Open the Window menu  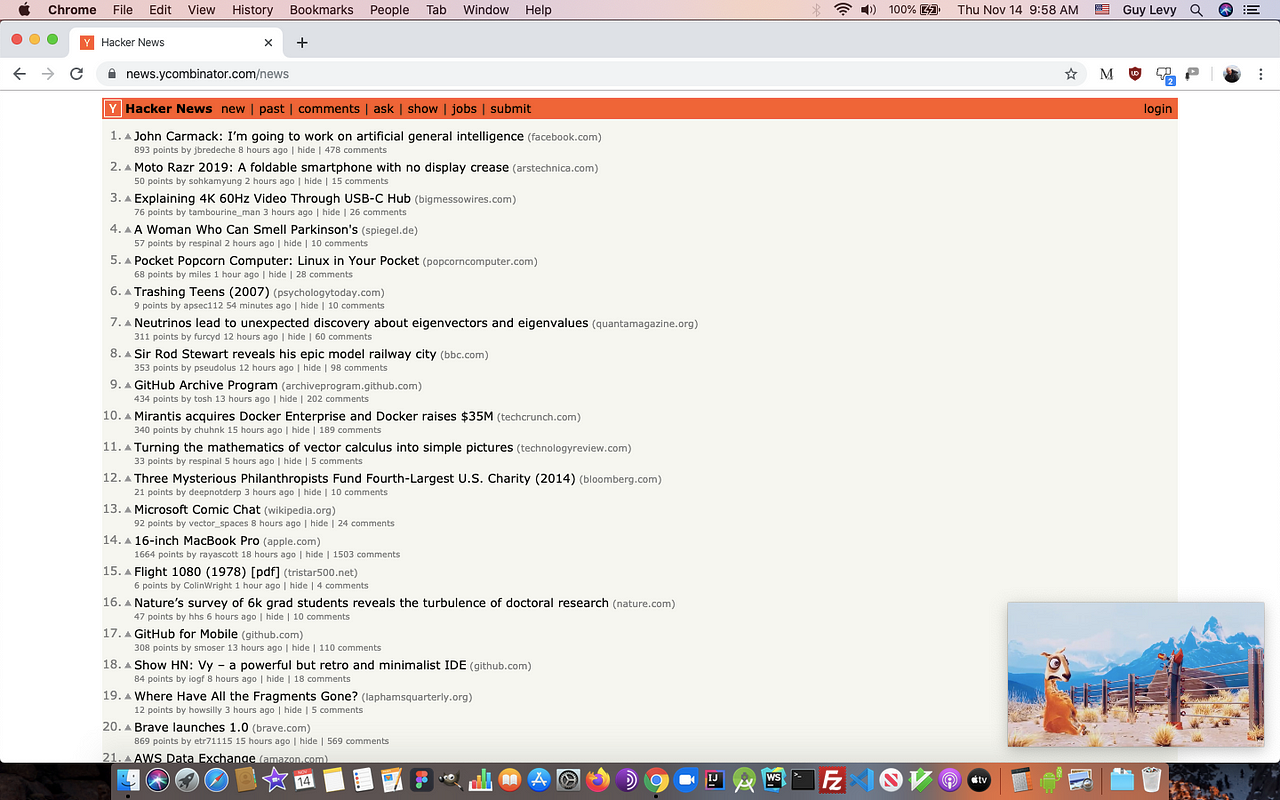click(486, 10)
